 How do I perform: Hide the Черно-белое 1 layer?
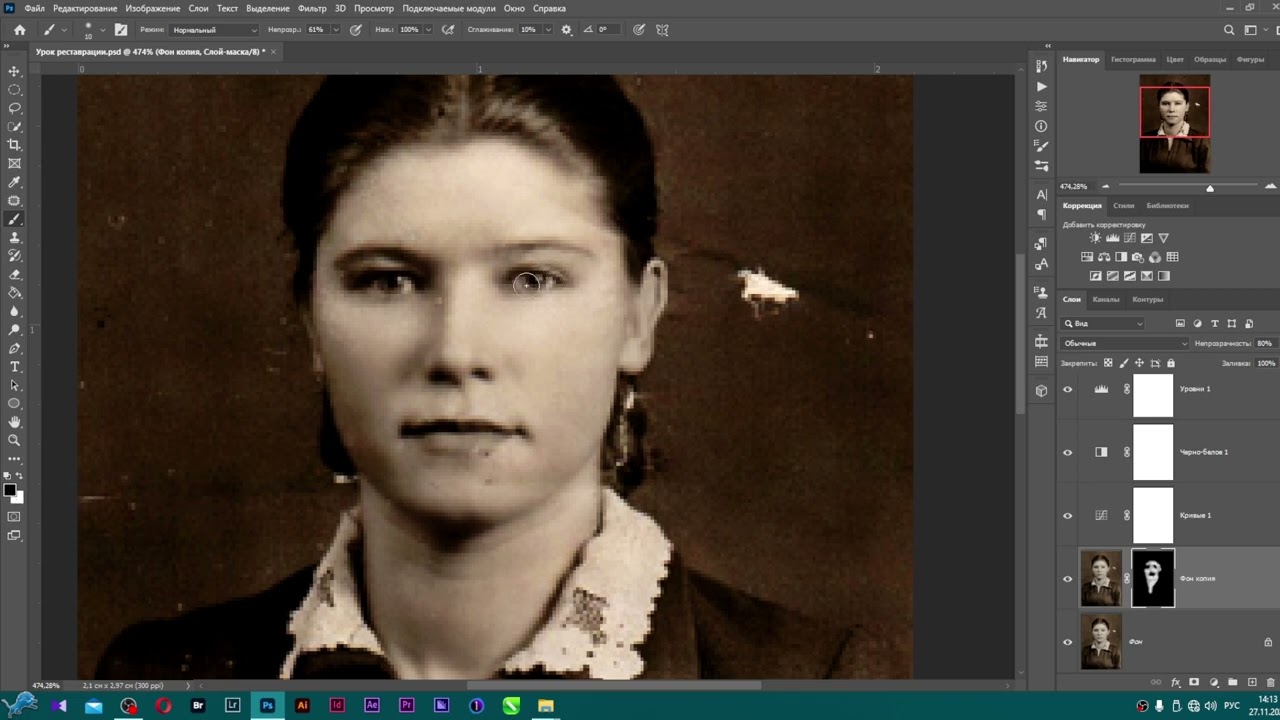[x=1067, y=452]
